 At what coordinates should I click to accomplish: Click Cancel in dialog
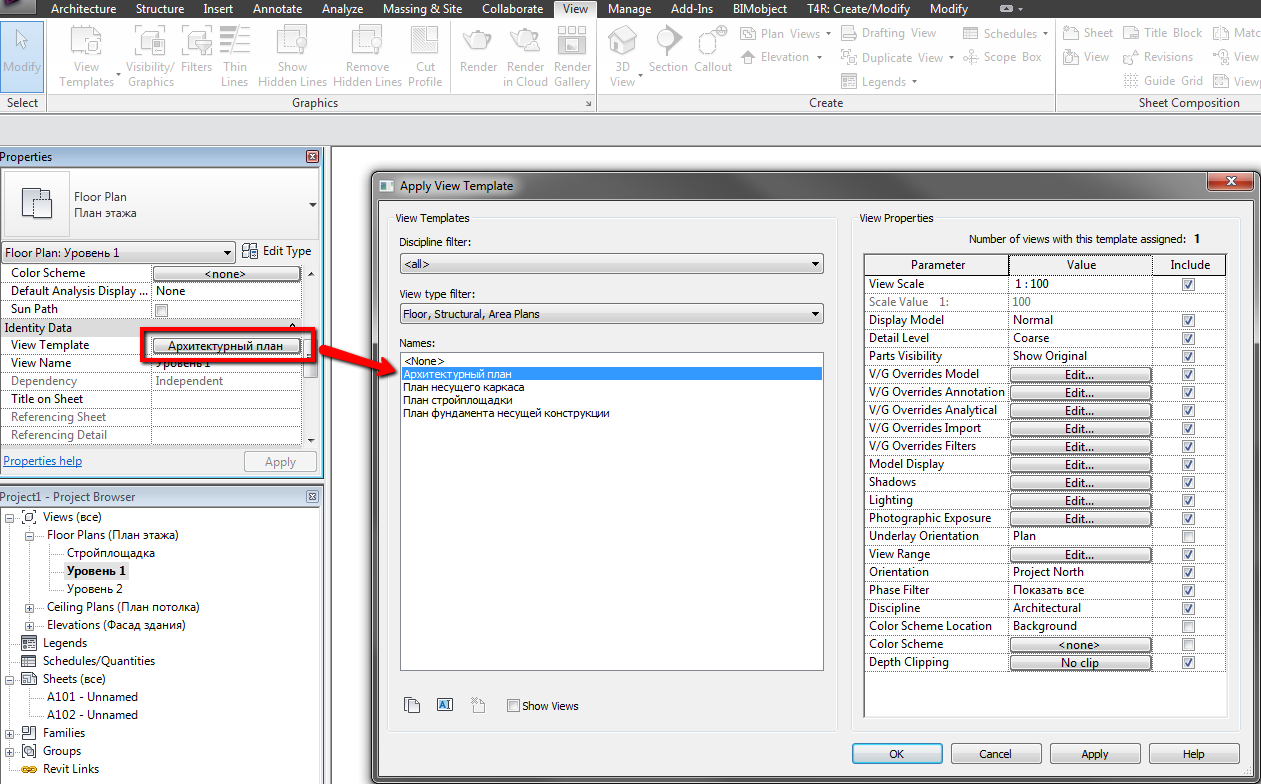(995, 754)
